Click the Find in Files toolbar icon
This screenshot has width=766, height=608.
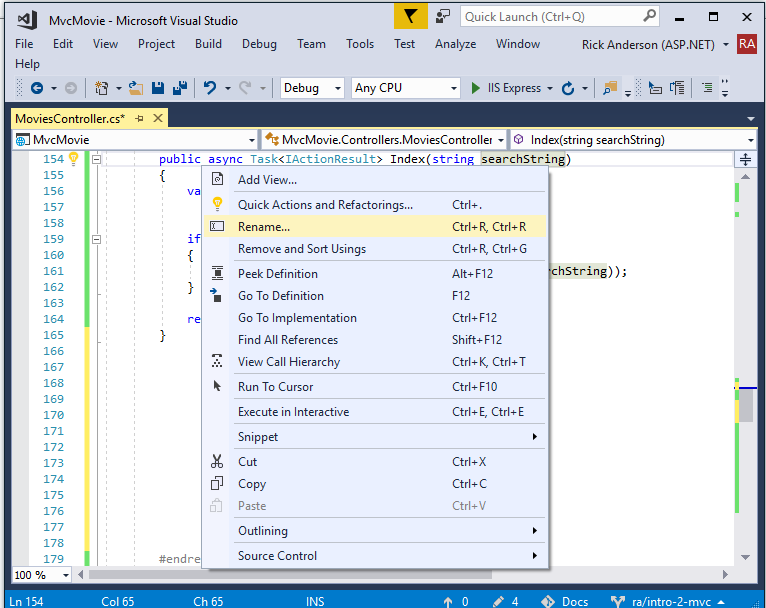click(610, 88)
